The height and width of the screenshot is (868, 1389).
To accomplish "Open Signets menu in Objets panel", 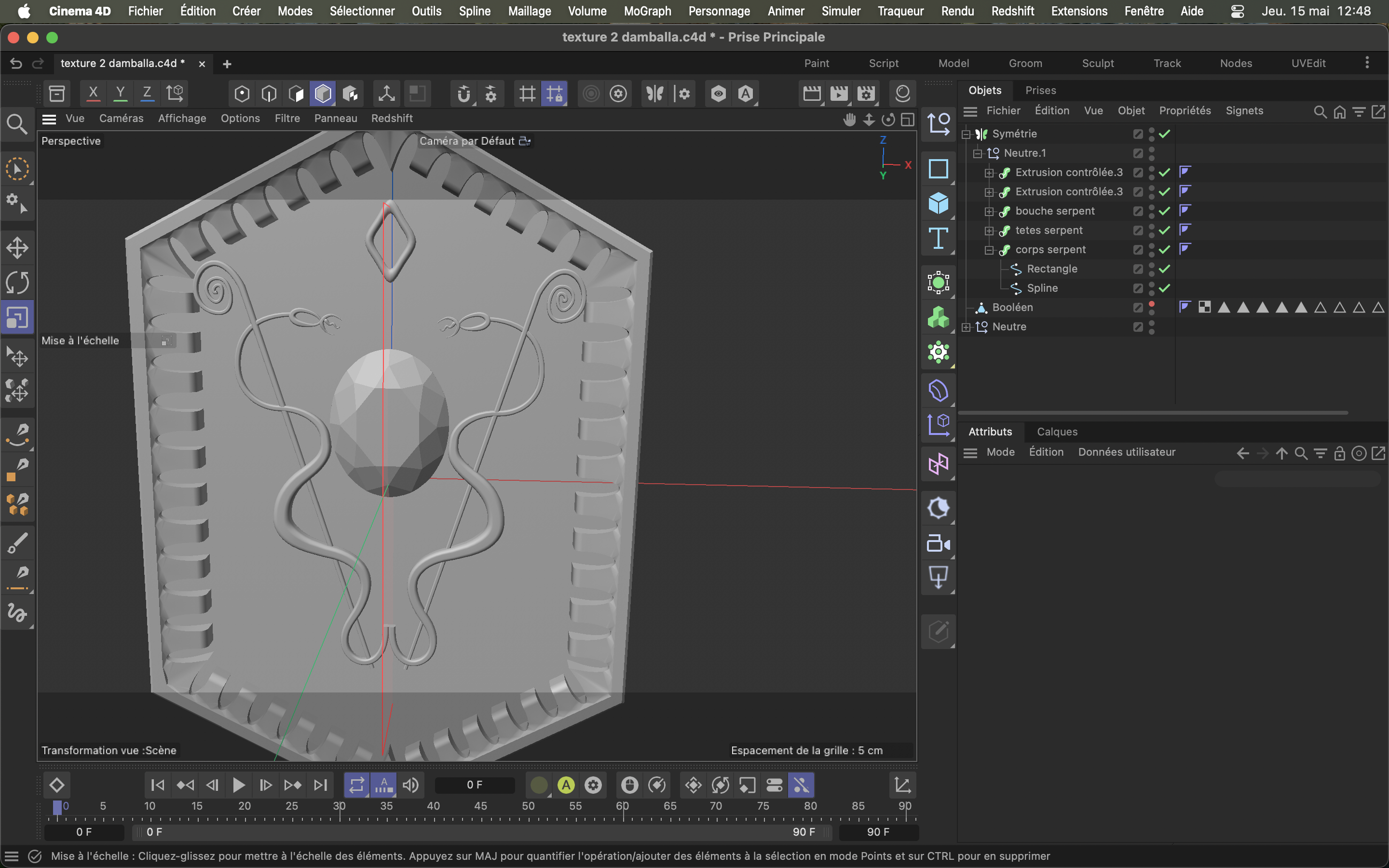I will click(1244, 110).
